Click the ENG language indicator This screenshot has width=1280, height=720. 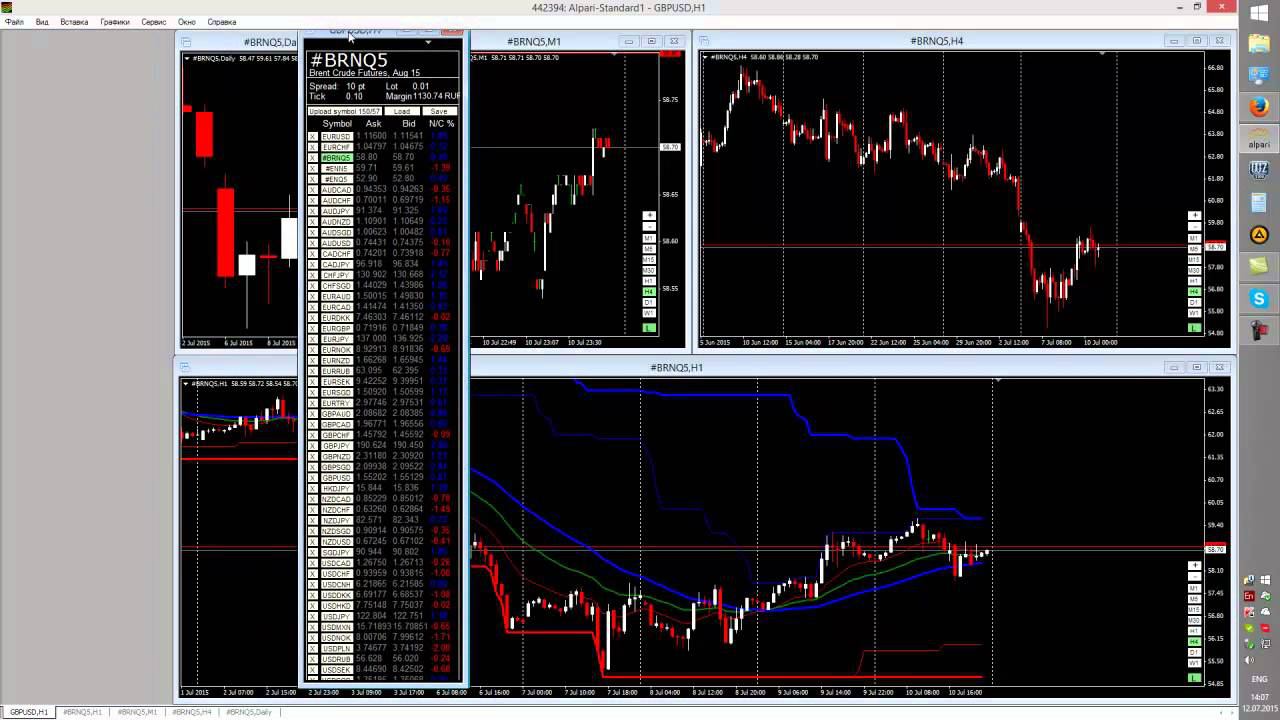(x=1259, y=679)
